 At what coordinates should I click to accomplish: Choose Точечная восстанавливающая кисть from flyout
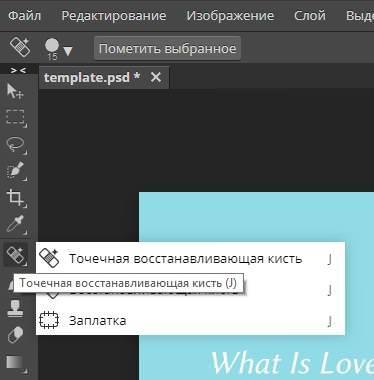pyautogui.click(x=190, y=259)
